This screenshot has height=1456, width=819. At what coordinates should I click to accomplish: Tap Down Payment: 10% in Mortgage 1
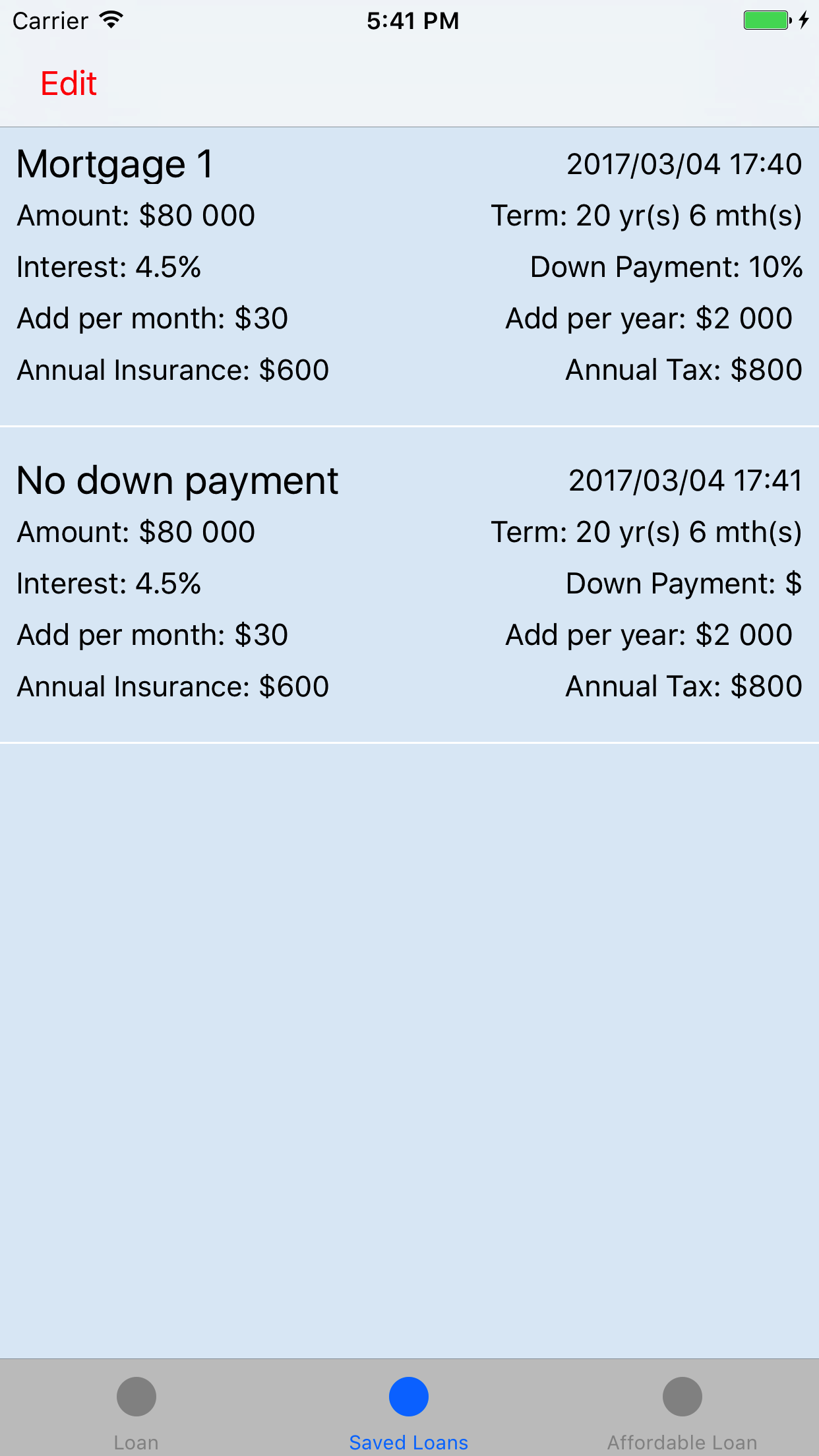pos(667,267)
